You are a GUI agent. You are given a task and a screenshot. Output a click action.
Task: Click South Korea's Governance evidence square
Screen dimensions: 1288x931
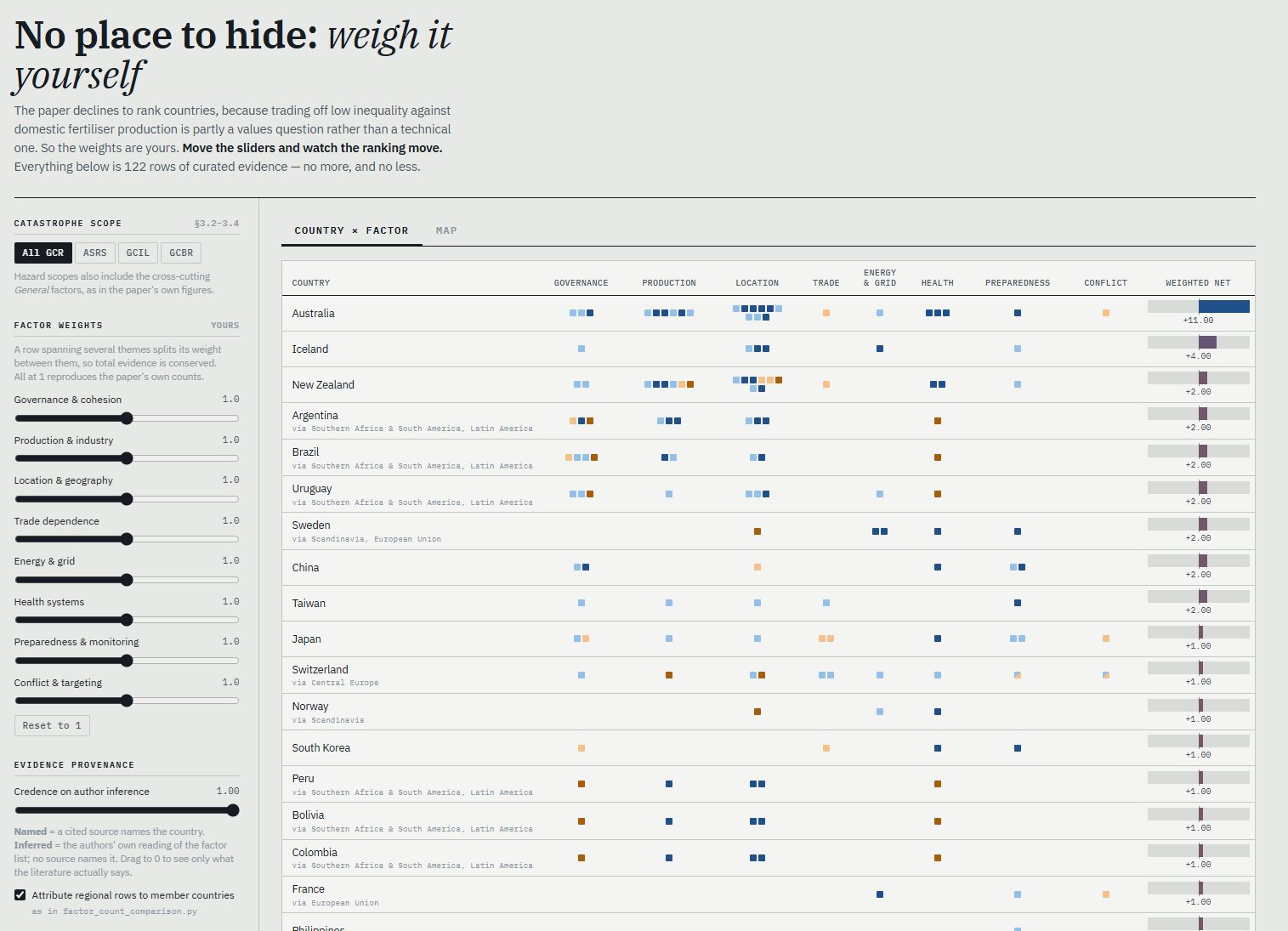[582, 748]
